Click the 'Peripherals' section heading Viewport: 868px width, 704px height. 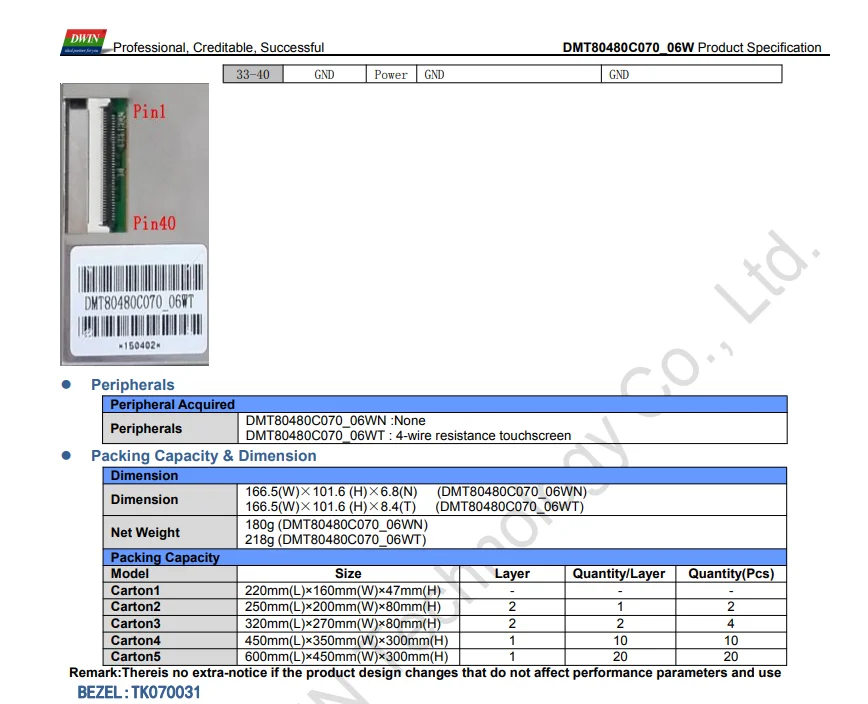pyautogui.click(x=133, y=385)
